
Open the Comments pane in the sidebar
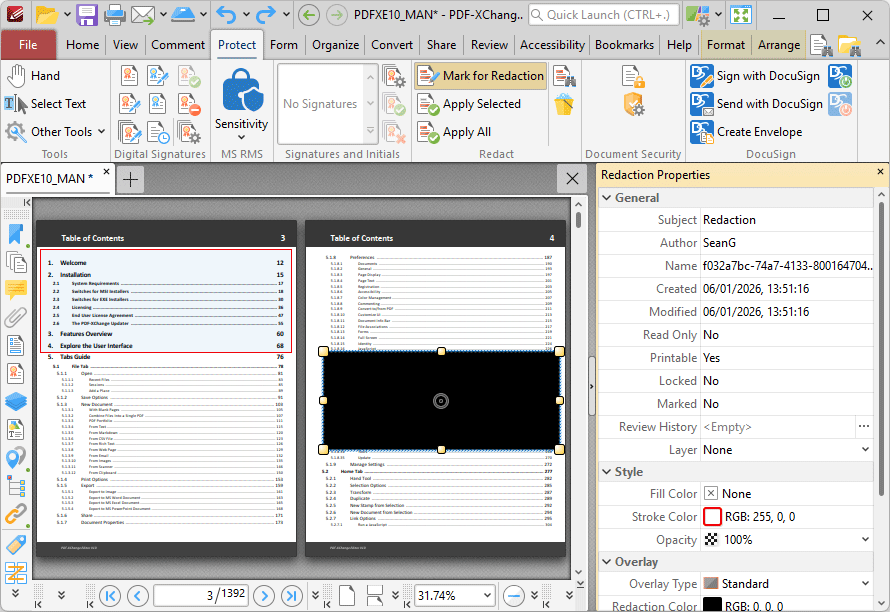coord(14,290)
